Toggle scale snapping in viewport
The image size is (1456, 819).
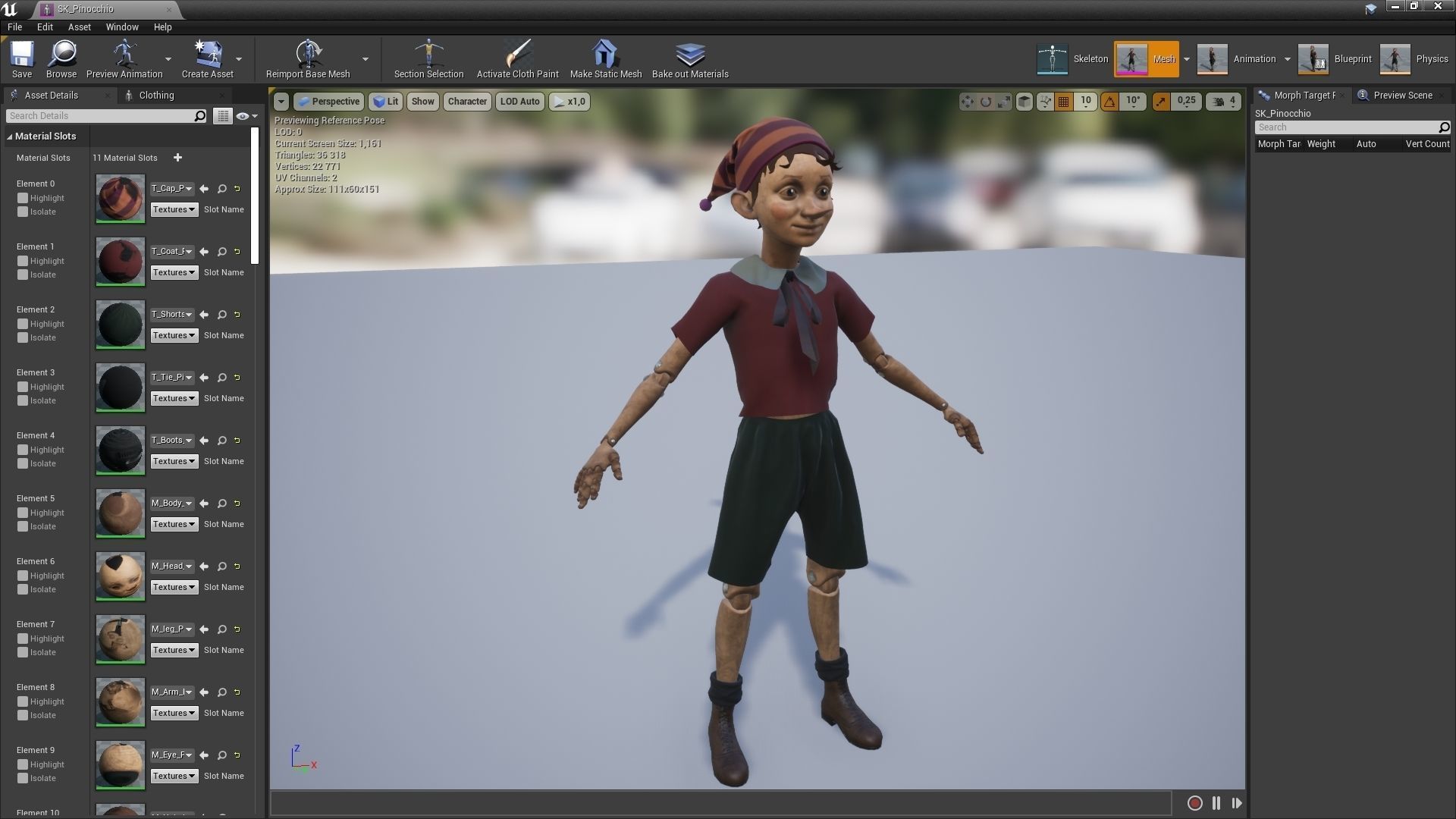coord(1161,102)
